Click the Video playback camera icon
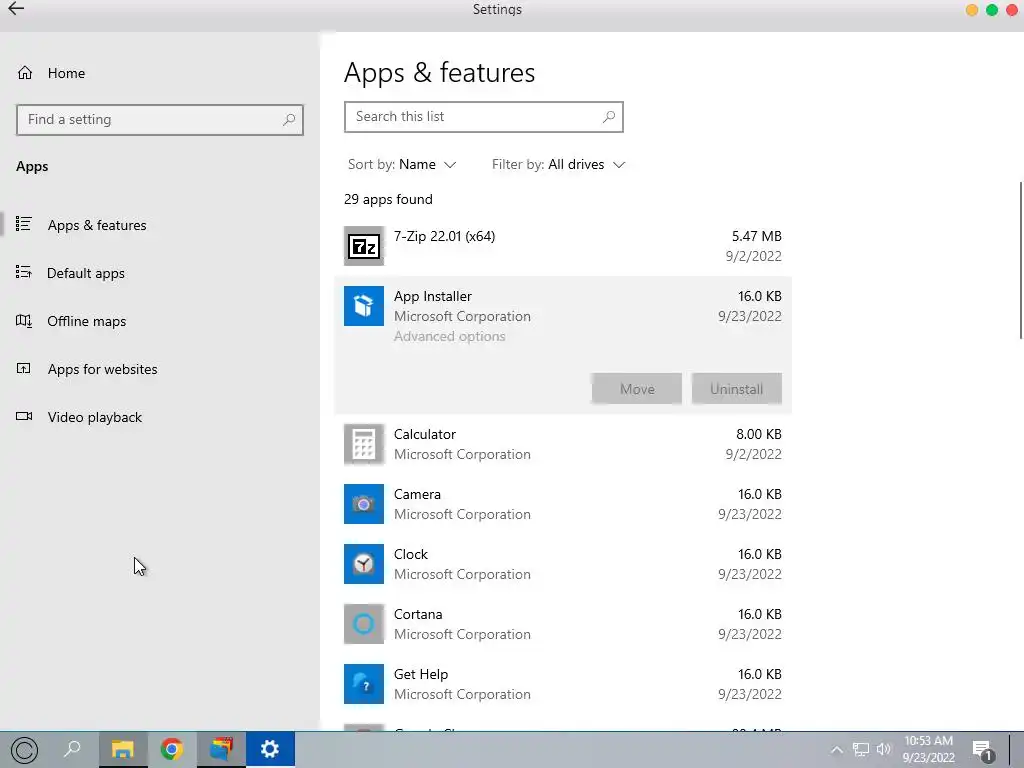 tap(24, 416)
